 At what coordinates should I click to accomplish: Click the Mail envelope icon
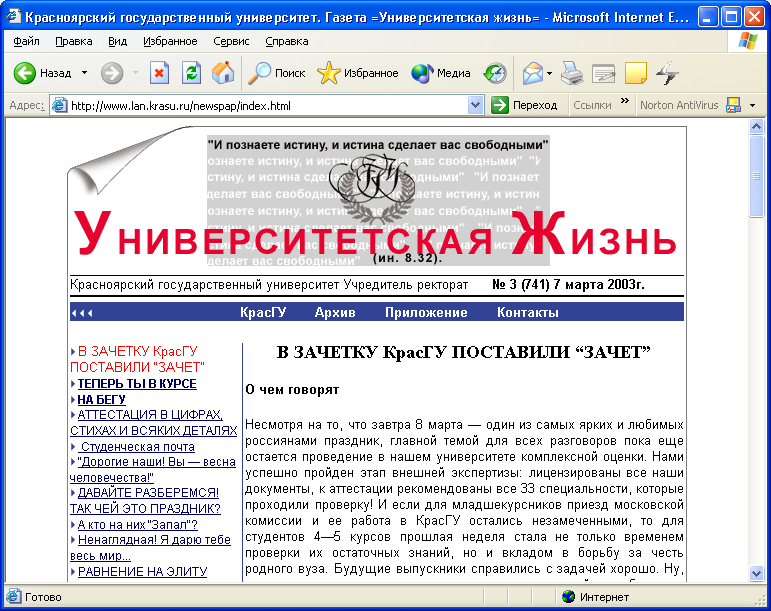(x=533, y=73)
